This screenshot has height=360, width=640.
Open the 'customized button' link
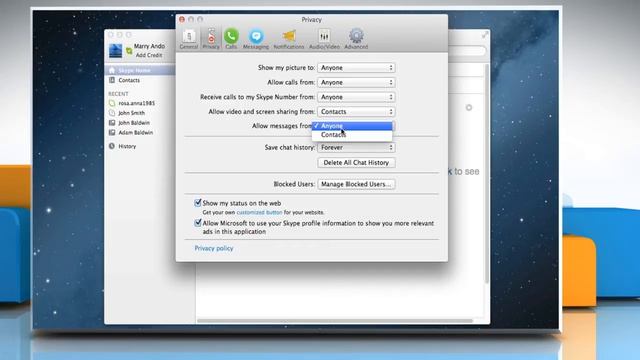pos(259,213)
